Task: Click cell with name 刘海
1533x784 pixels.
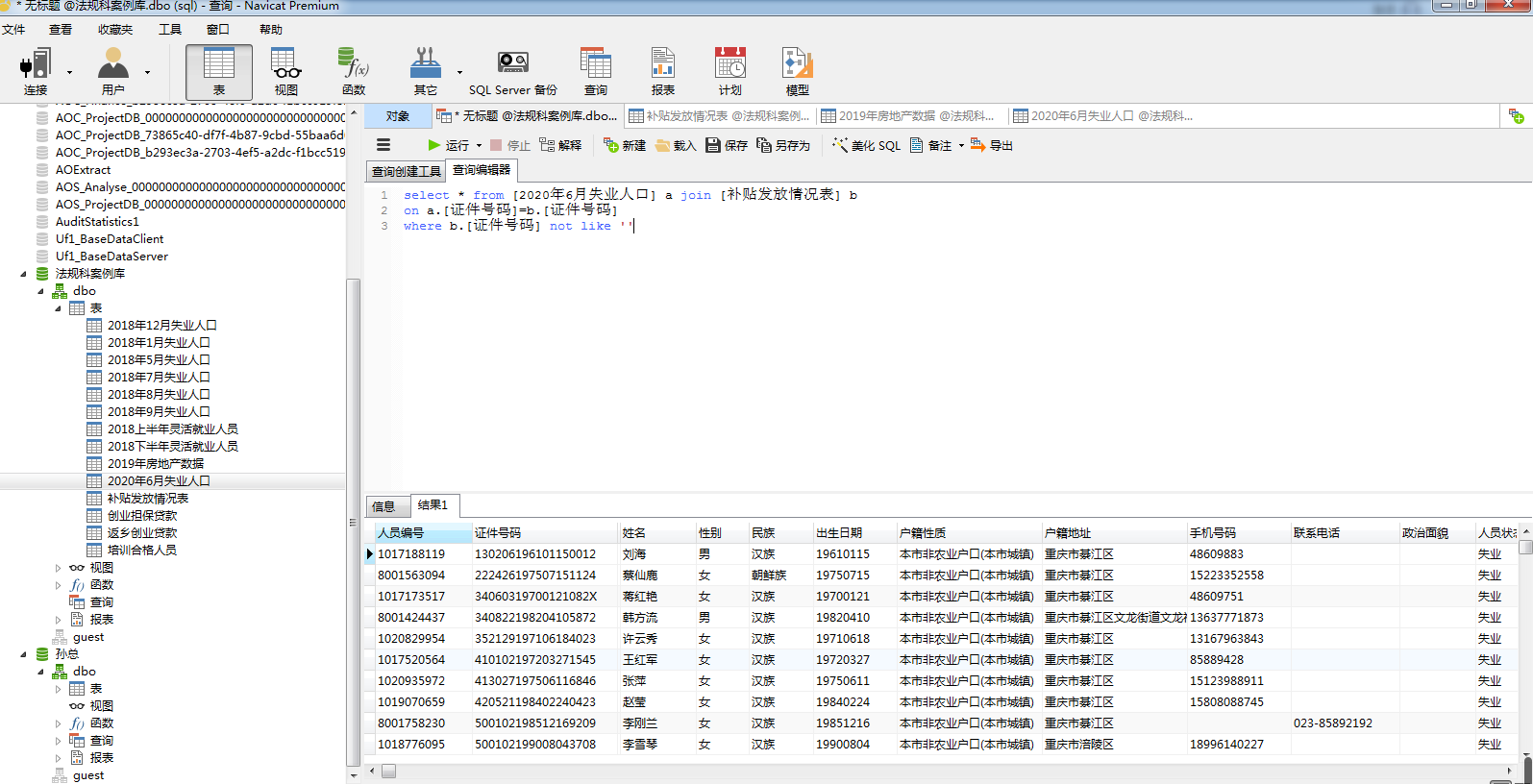Action: [x=656, y=554]
